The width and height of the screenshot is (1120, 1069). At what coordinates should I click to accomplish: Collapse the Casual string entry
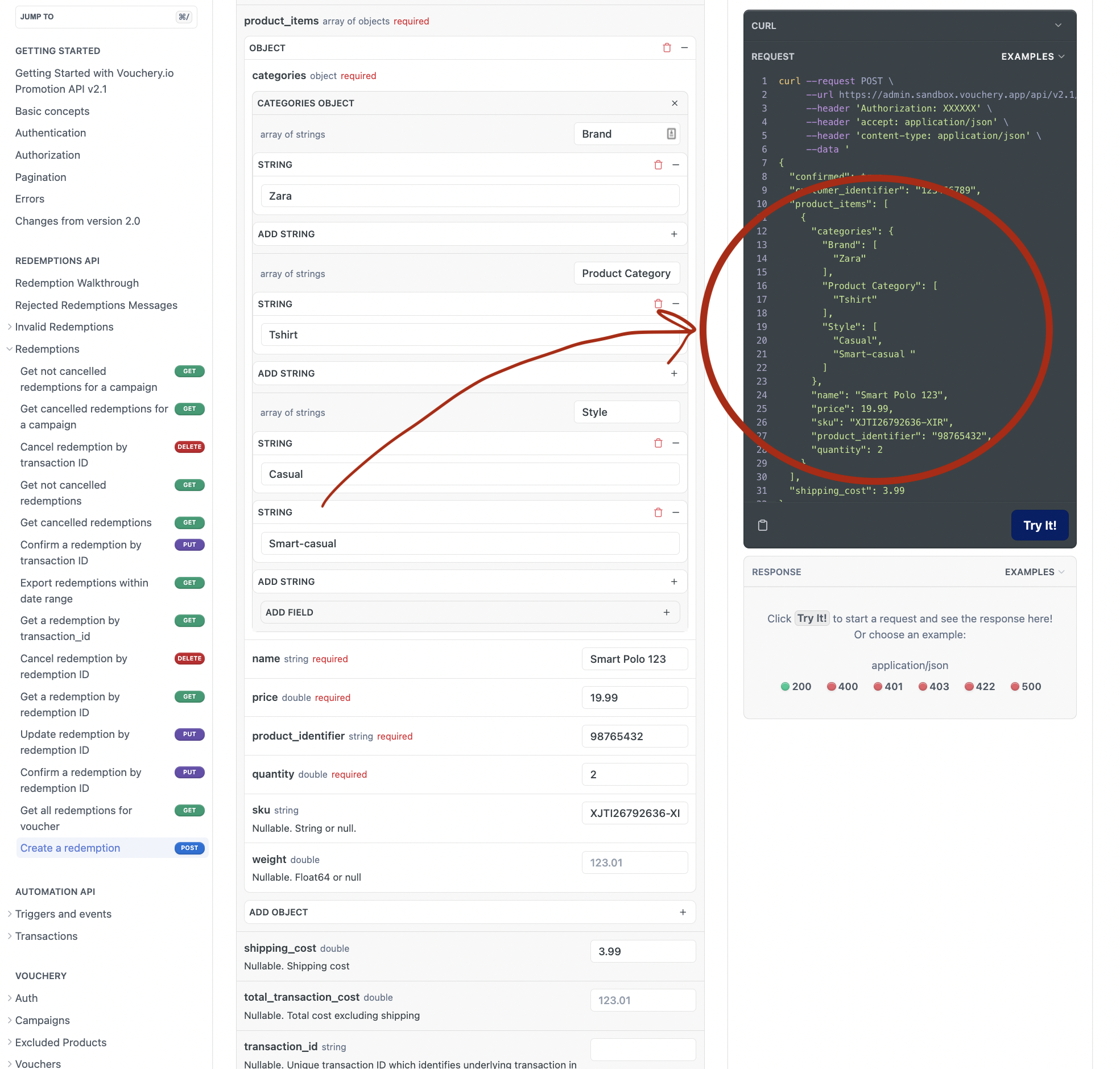pos(676,443)
